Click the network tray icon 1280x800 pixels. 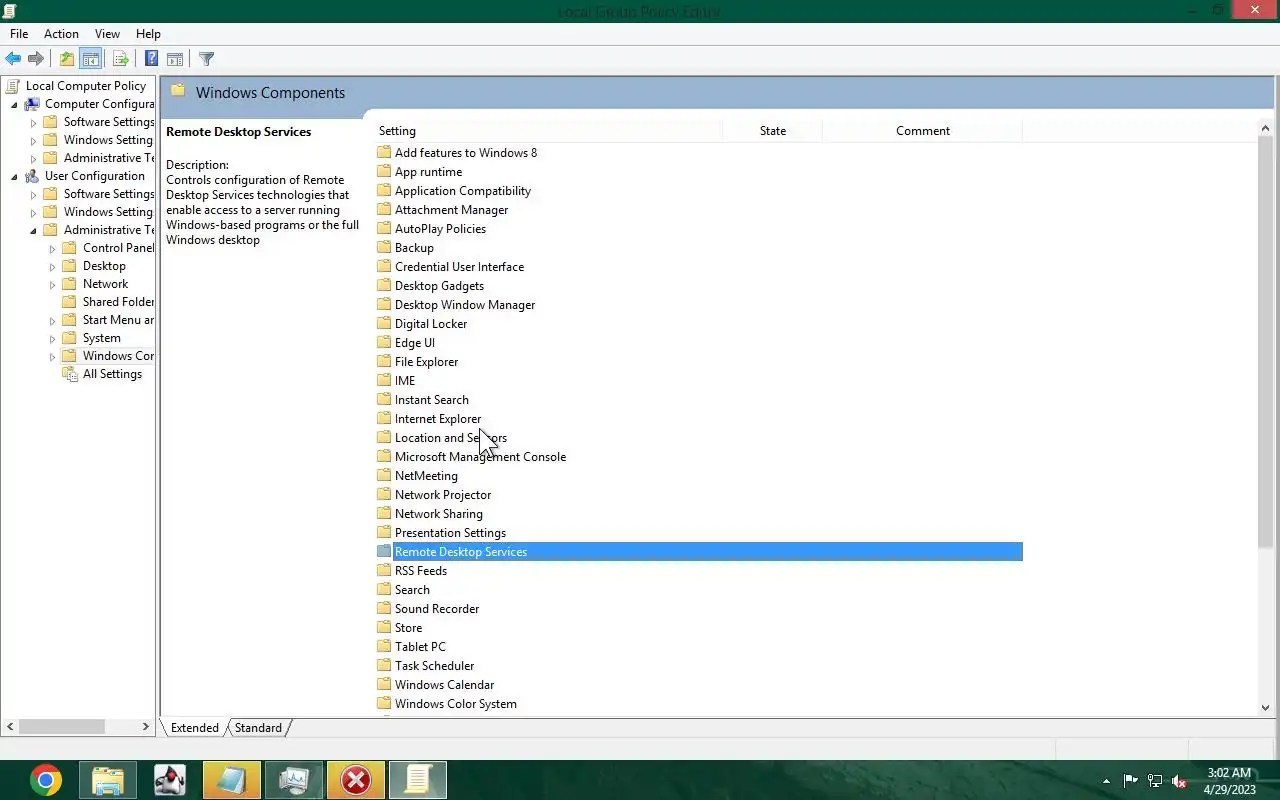click(x=1155, y=781)
